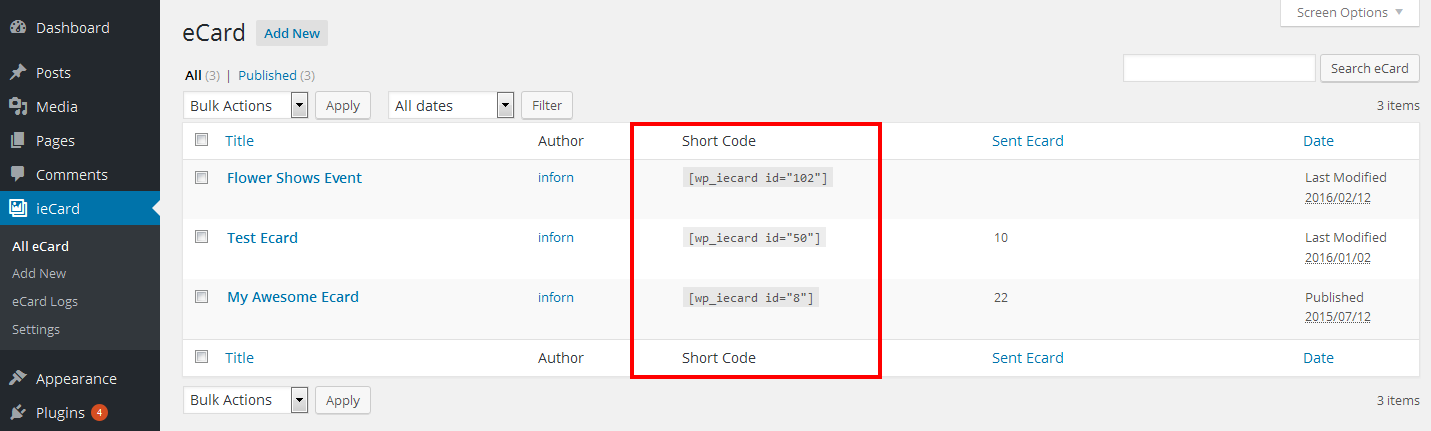Click the Posts pushpin icon
The height and width of the screenshot is (431, 1431).
pyautogui.click(x=18, y=73)
